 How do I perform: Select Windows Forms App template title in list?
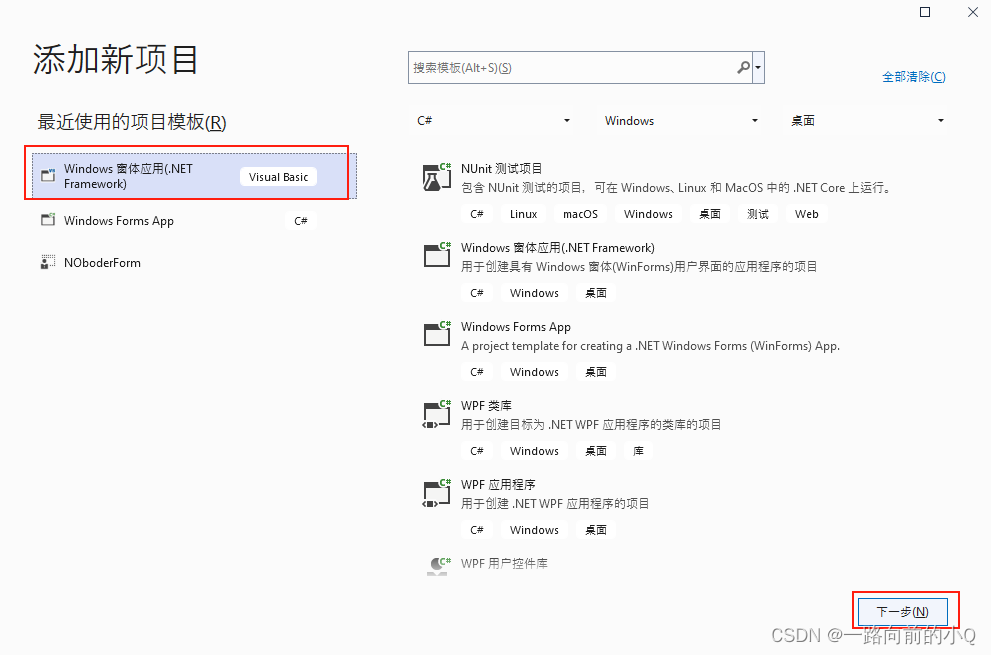(x=516, y=327)
